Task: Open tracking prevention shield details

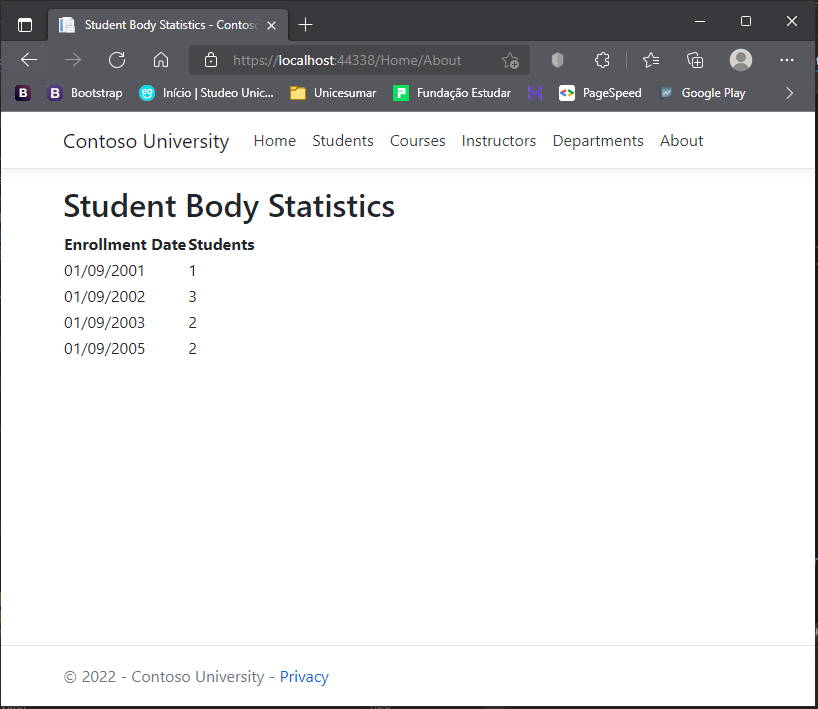Action: point(557,60)
